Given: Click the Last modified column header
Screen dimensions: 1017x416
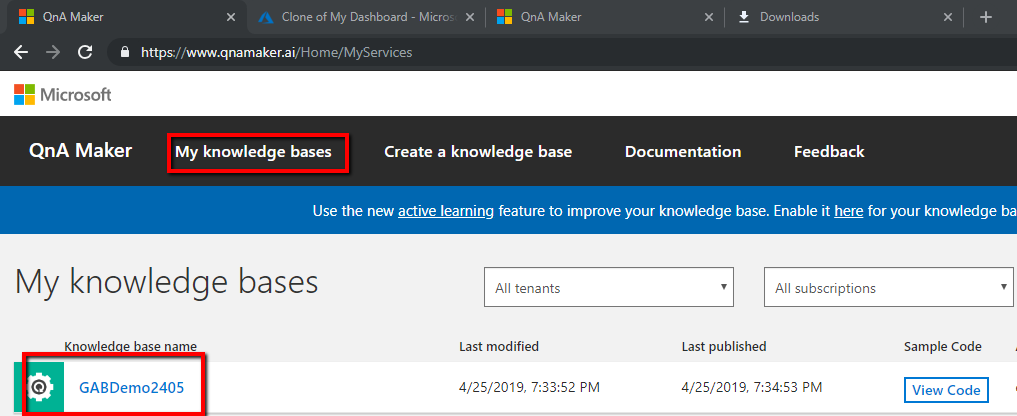Looking at the screenshot, I should [499, 347].
